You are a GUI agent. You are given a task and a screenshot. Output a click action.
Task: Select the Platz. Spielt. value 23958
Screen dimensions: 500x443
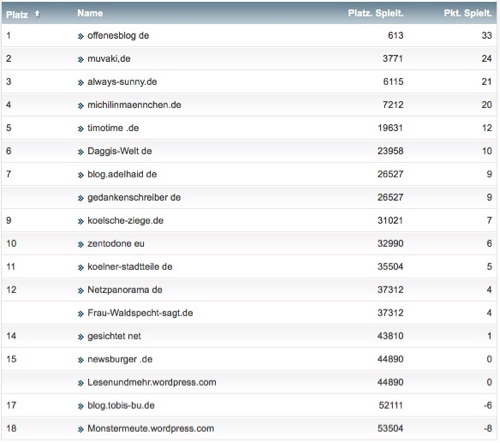tap(390, 151)
